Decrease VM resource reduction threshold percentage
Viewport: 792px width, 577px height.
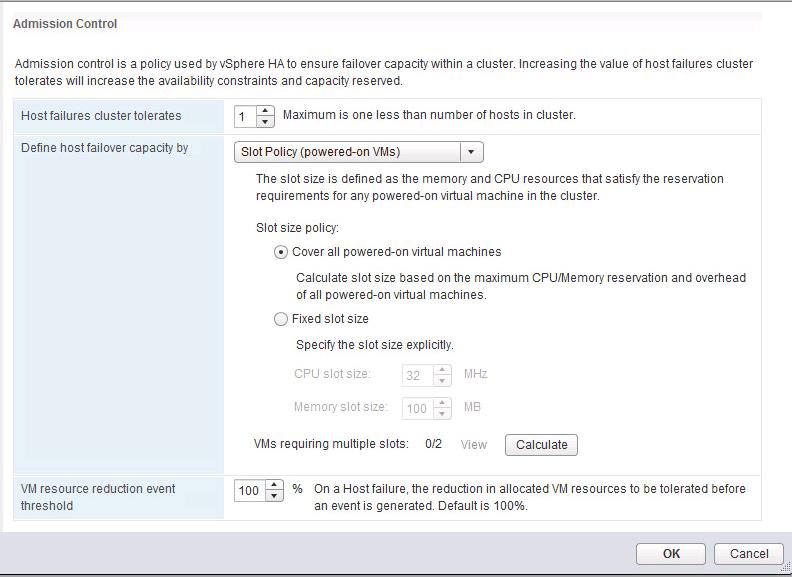[x=275, y=496]
